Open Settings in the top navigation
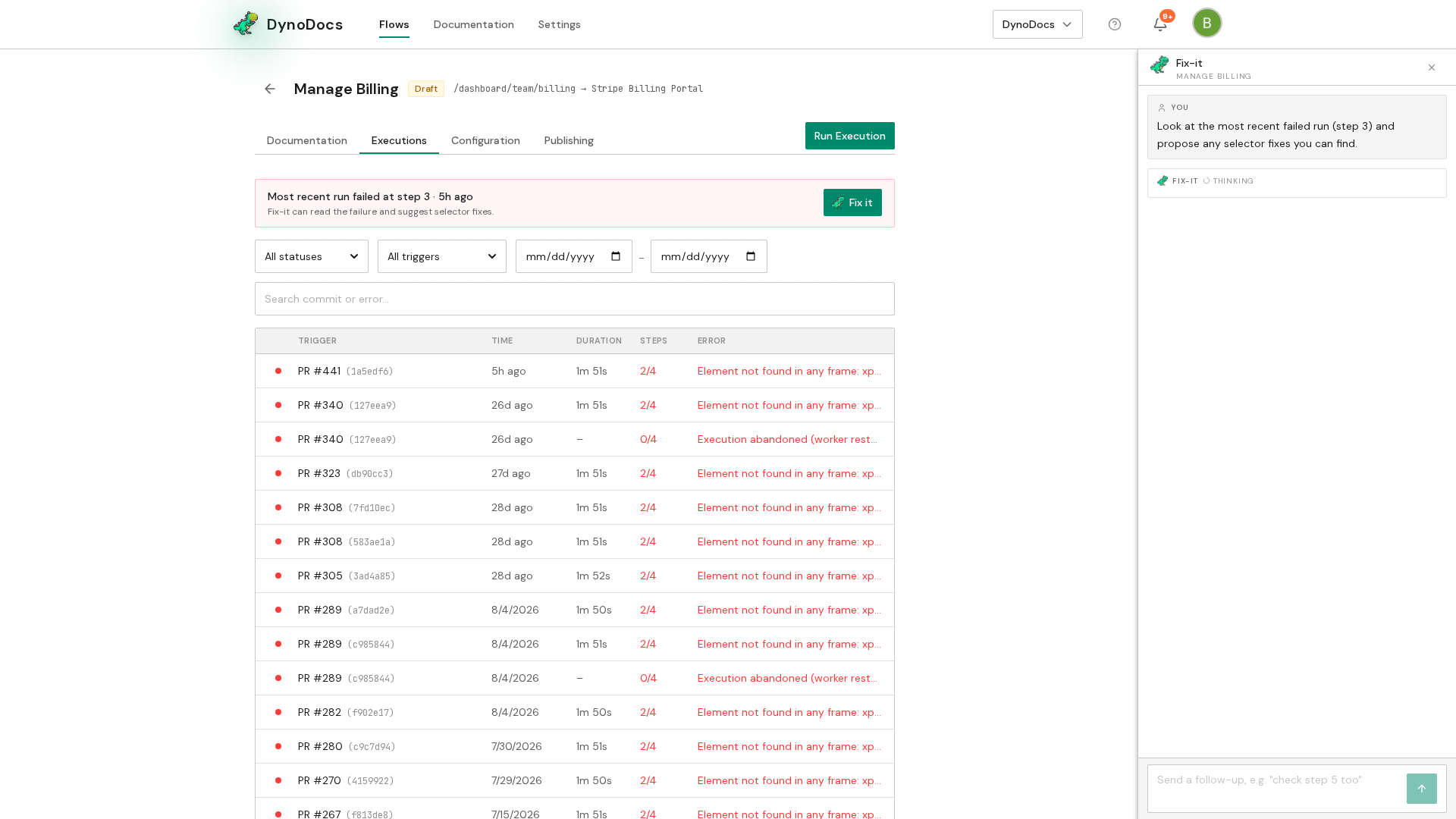 (x=559, y=24)
